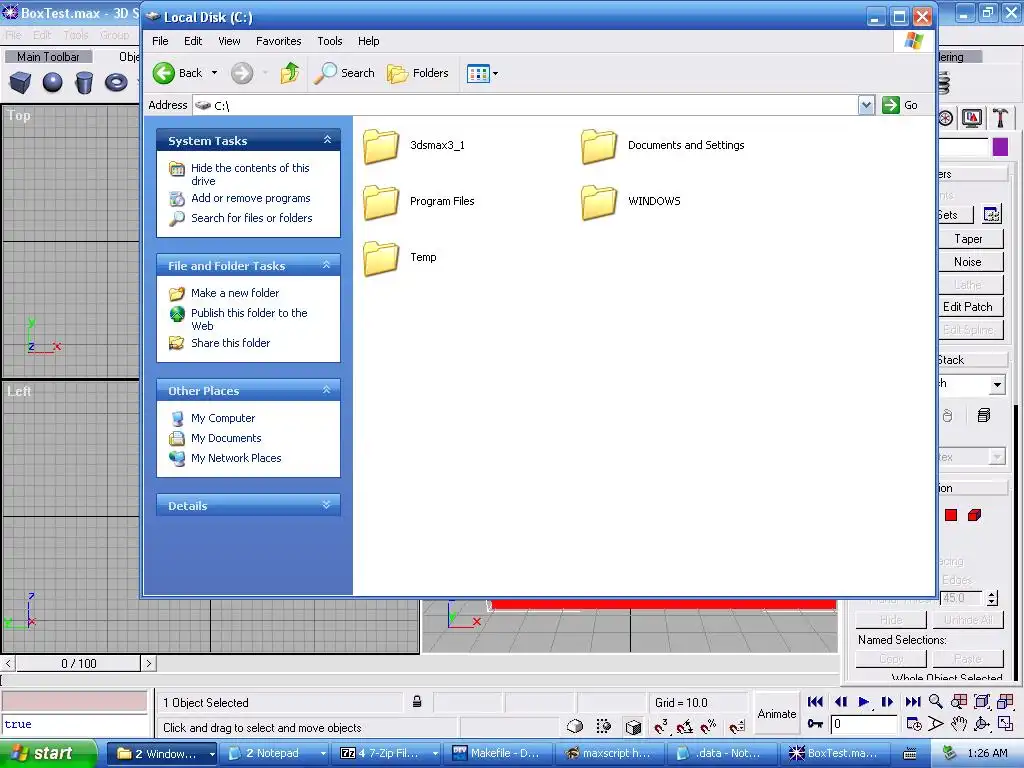The image size is (1024, 768).
Task: Click Add or remove programs link
Action: coord(251,198)
